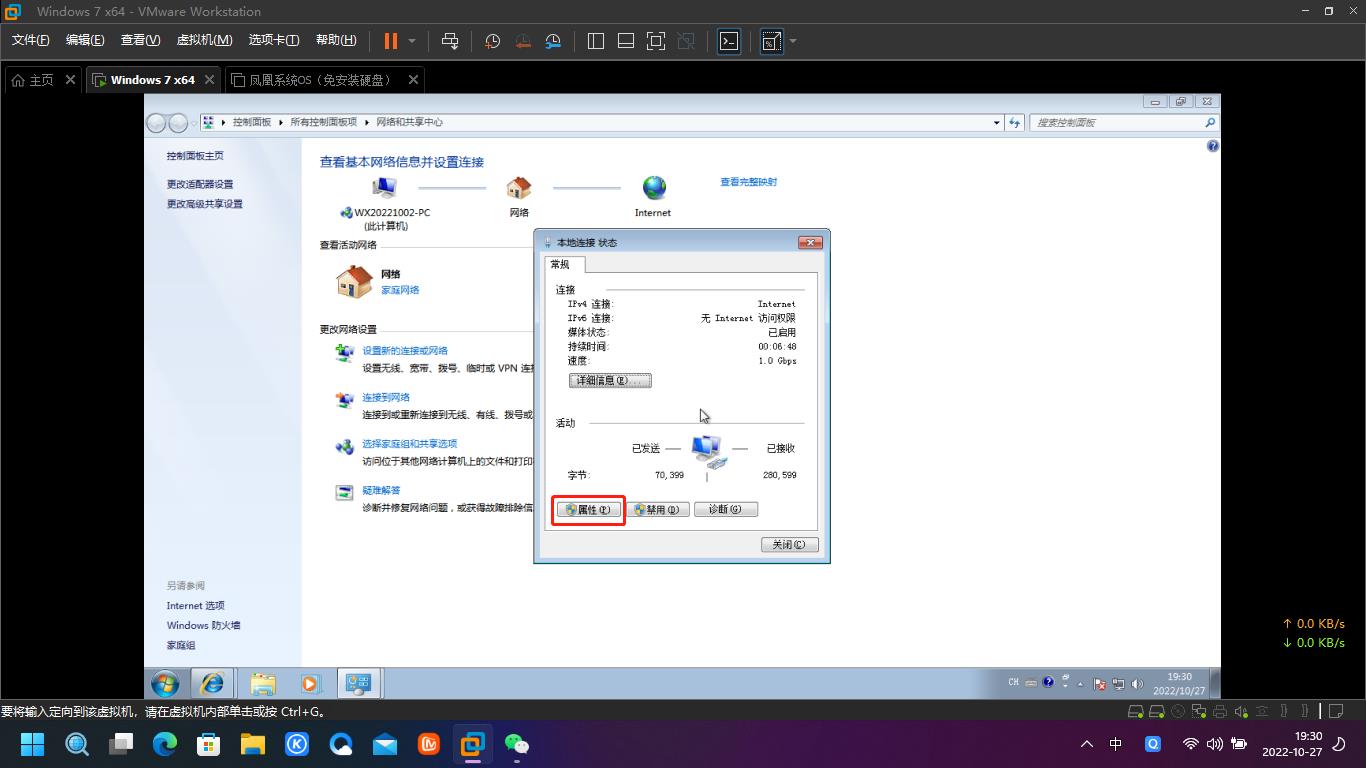This screenshot has width=1366, height=768.
Task: Toggle the library sidebar icon
Action: [595, 41]
